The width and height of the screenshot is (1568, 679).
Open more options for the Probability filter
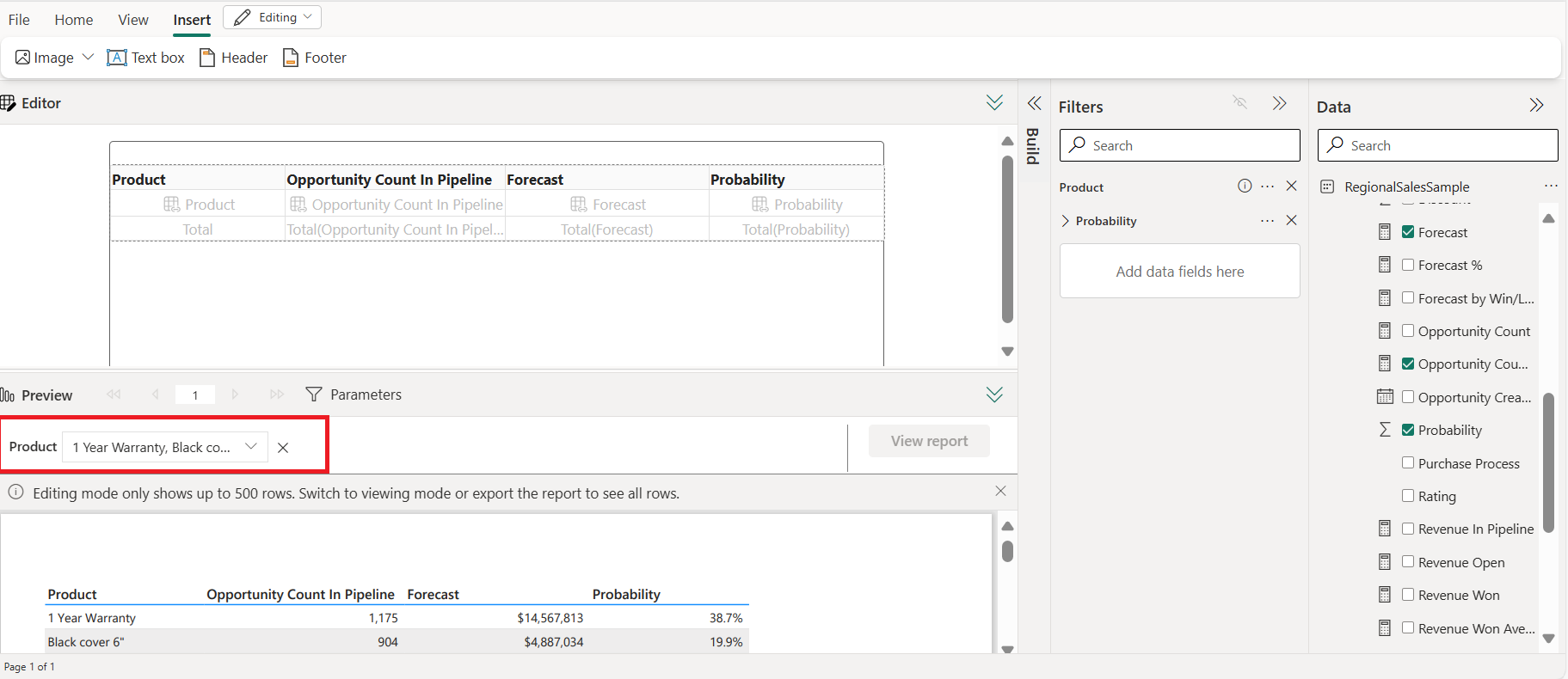pos(1267,221)
